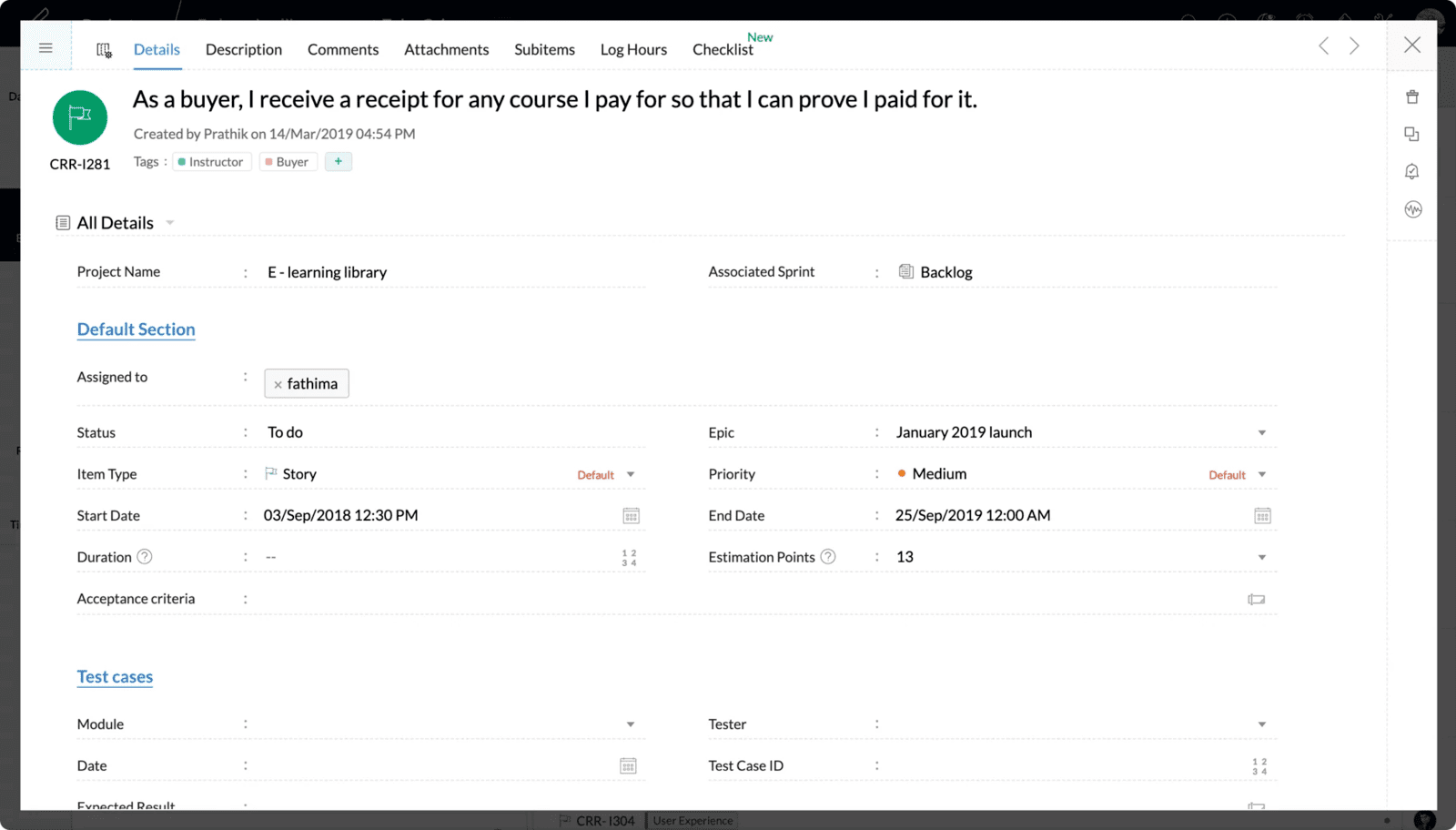Go to next item arrow

(1354, 46)
